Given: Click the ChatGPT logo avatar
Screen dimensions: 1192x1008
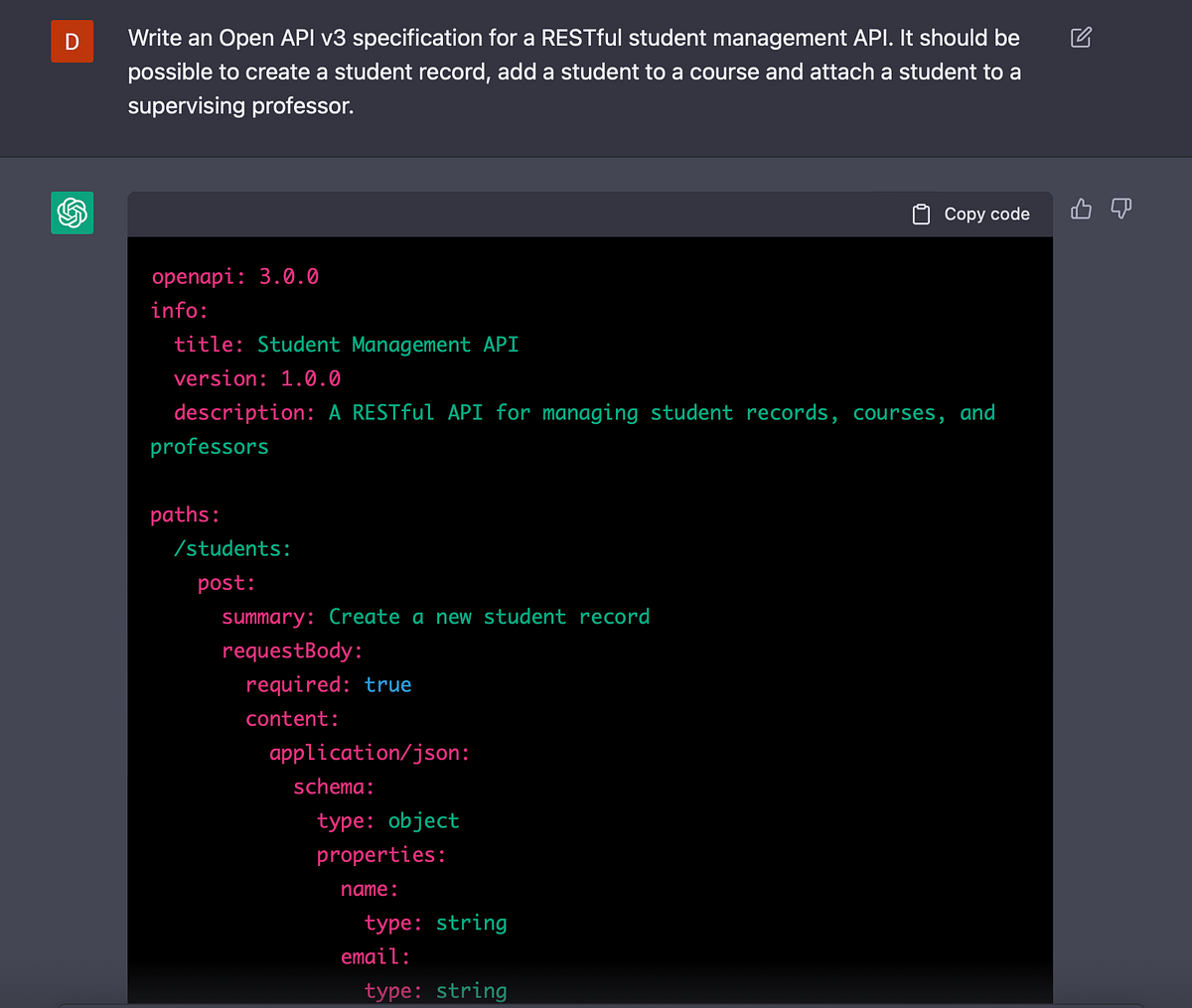Looking at the screenshot, I should pyautogui.click(x=72, y=213).
